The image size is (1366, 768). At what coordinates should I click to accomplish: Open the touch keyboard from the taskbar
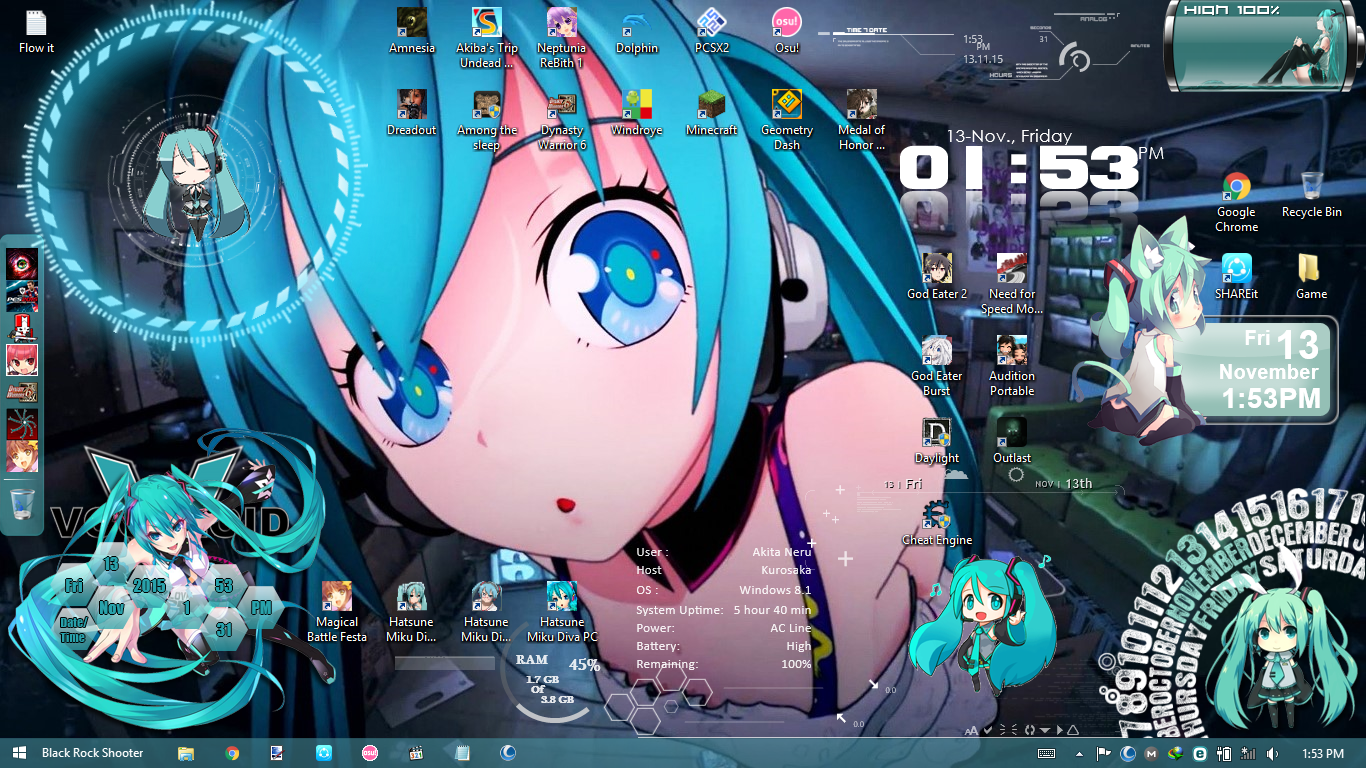1047,753
